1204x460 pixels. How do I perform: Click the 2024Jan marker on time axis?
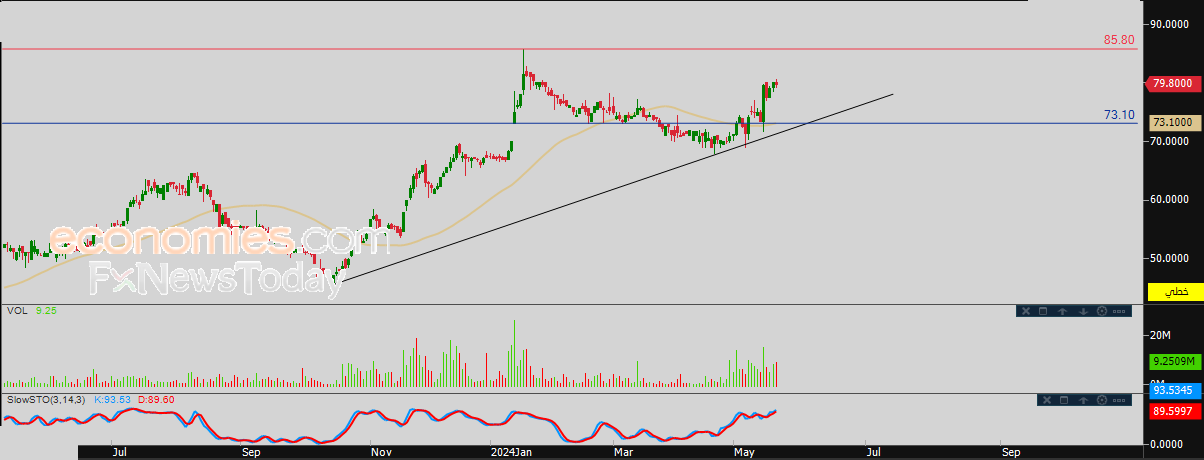(x=510, y=452)
